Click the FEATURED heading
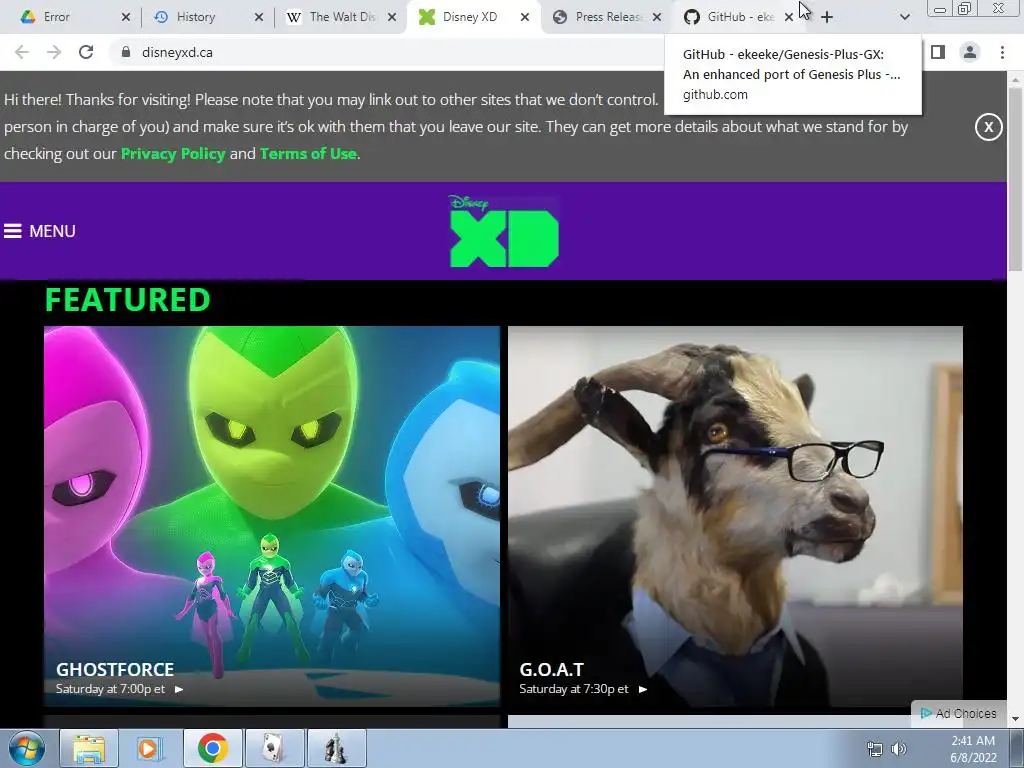Screen dimensions: 1024x768 (127, 300)
